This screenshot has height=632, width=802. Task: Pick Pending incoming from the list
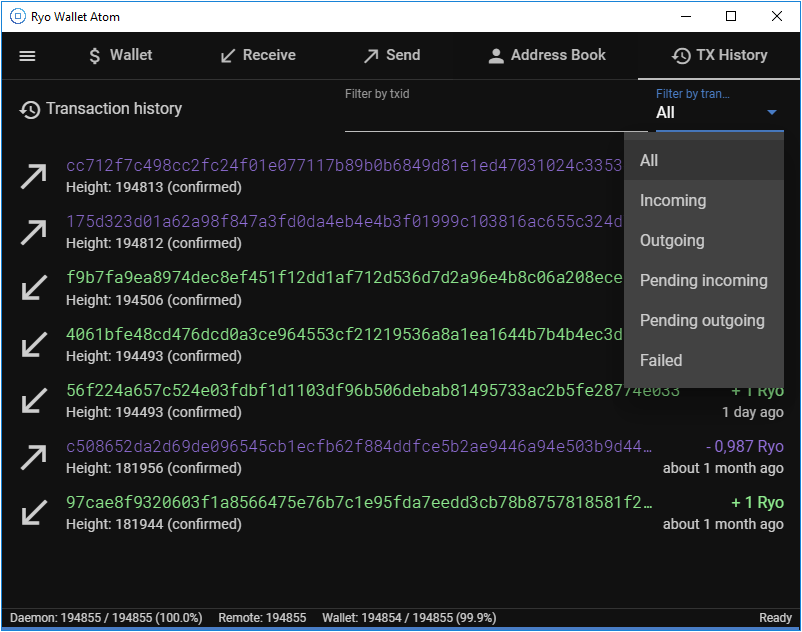click(704, 280)
